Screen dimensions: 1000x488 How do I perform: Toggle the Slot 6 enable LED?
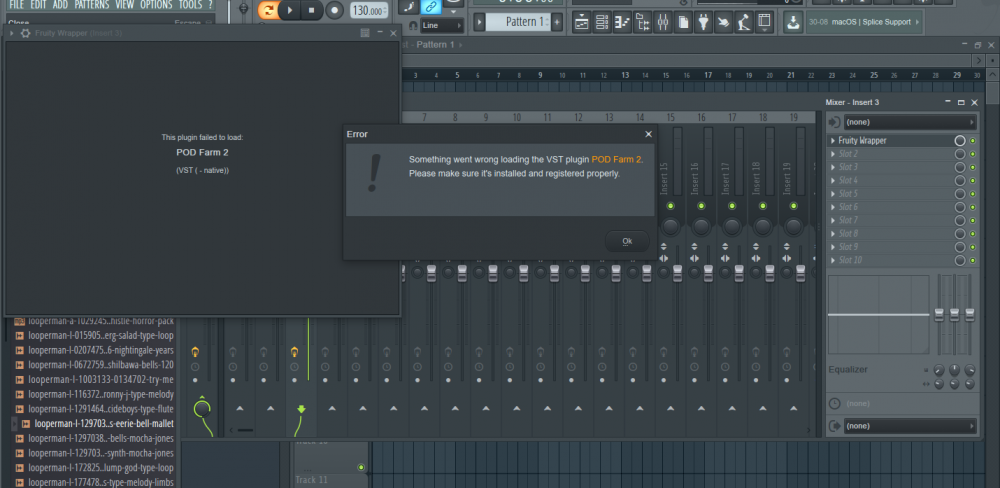(973, 207)
